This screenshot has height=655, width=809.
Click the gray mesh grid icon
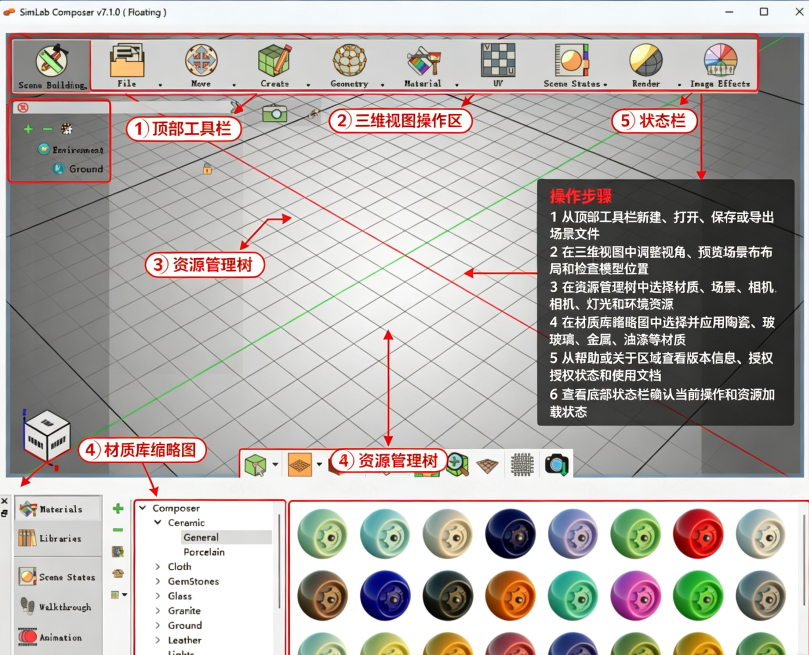click(x=522, y=464)
